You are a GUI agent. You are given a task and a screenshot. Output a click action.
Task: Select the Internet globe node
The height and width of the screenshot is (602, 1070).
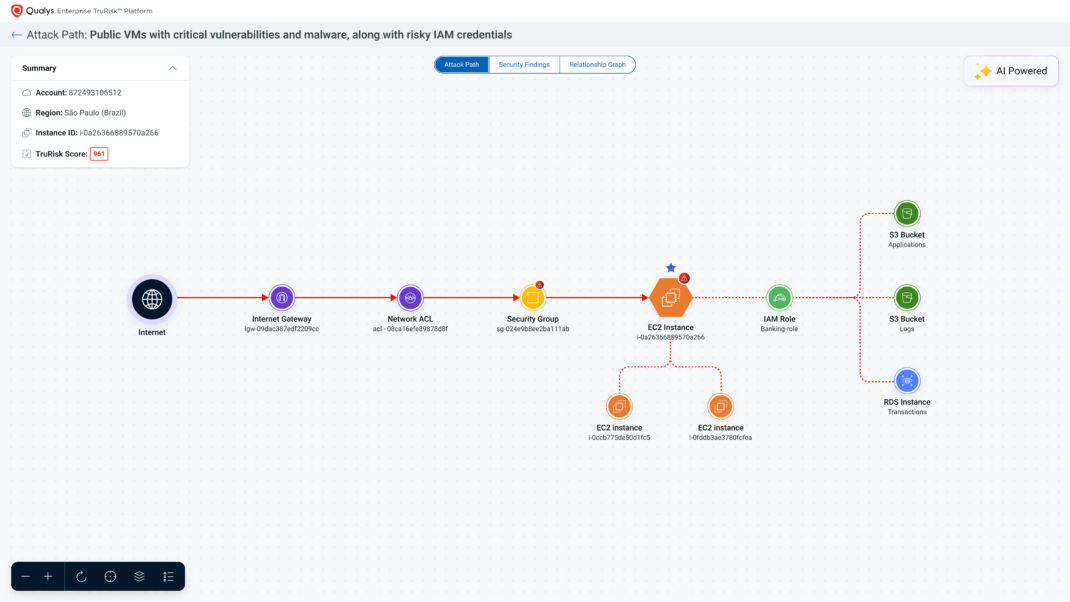pyautogui.click(x=151, y=298)
